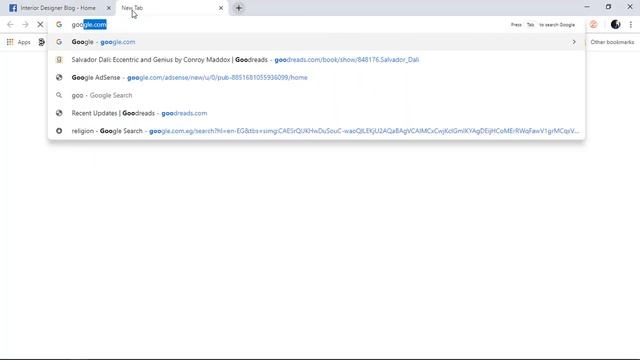Go forward with the forward arrow
This screenshot has height=360, width=640.
25,24
